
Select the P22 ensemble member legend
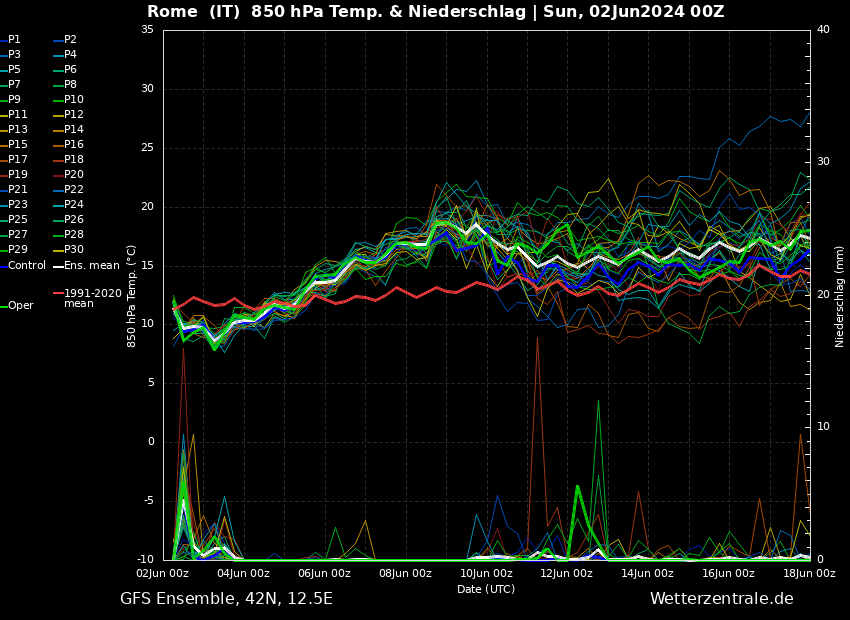click(x=74, y=190)
